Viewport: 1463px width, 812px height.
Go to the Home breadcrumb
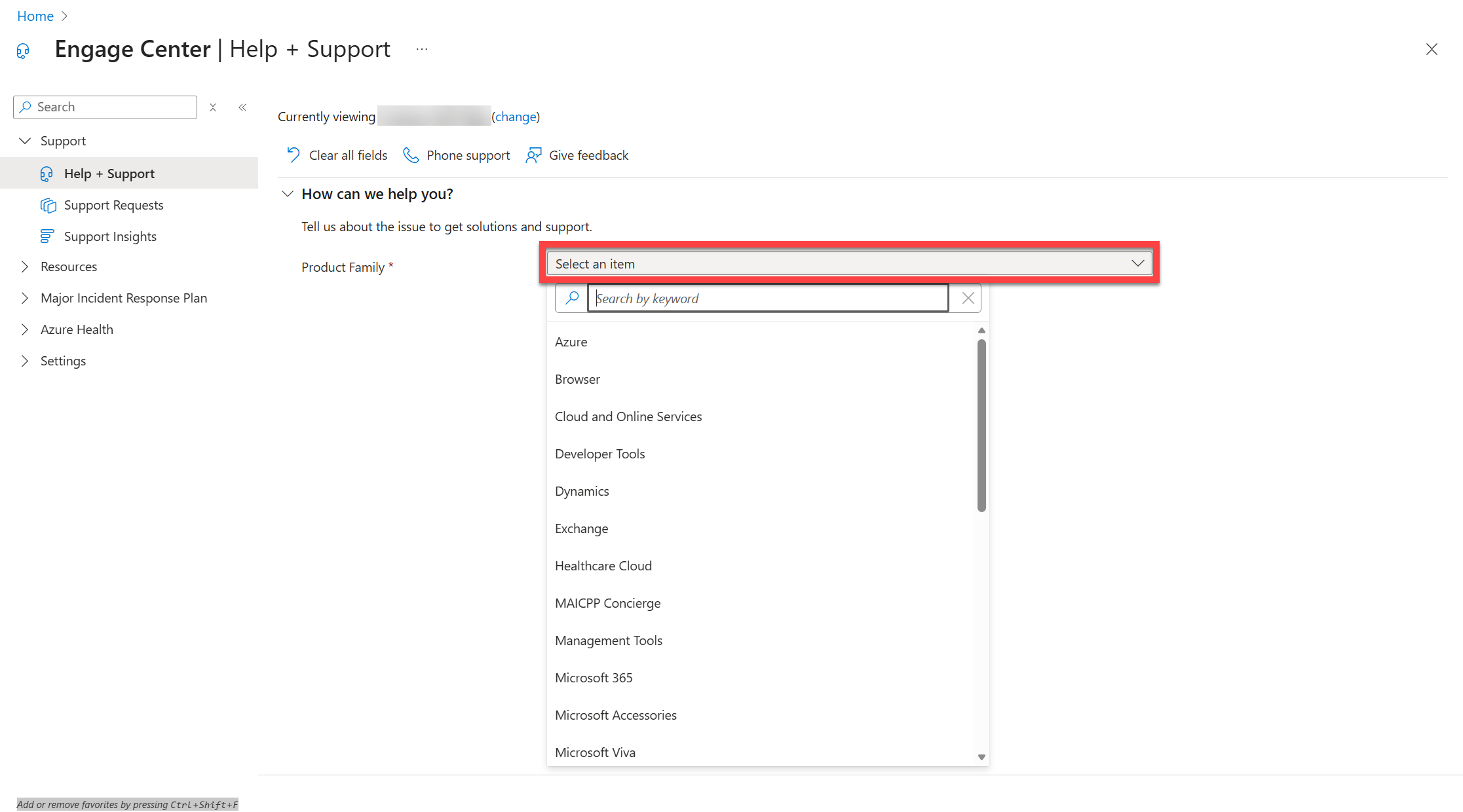point(35,16)
